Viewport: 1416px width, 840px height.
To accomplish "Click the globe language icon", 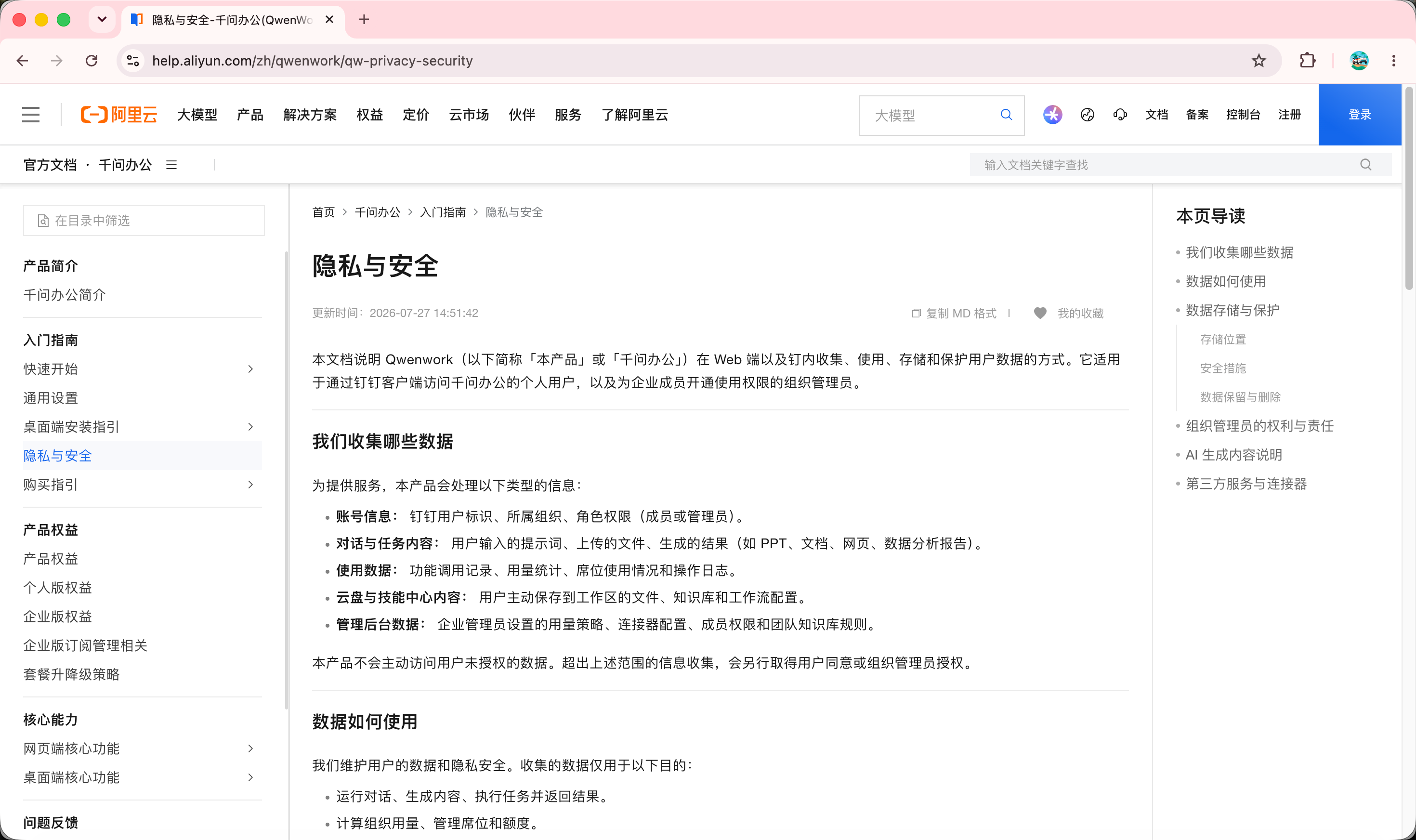I will [x=1087, y=115].
